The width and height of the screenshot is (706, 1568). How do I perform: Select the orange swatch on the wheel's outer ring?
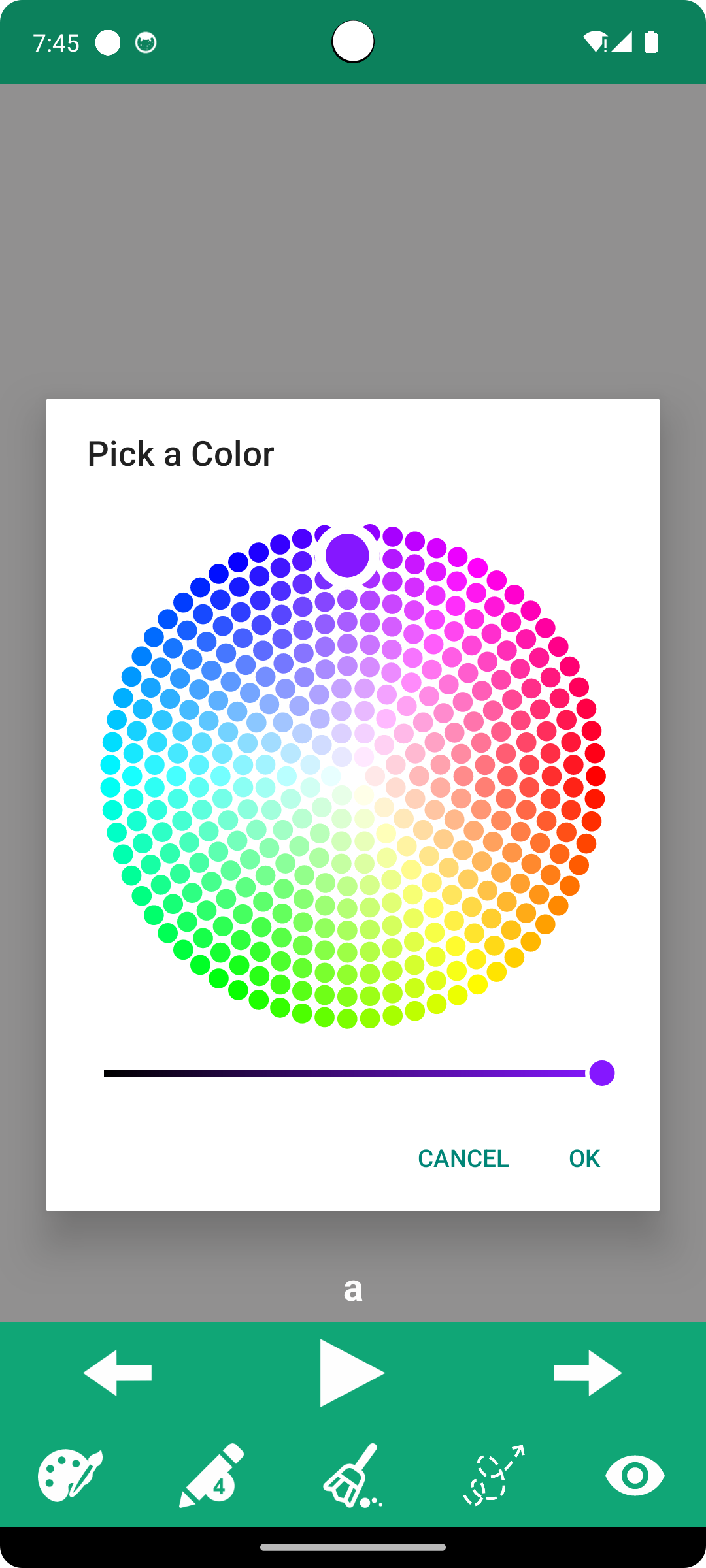(569, 886)
